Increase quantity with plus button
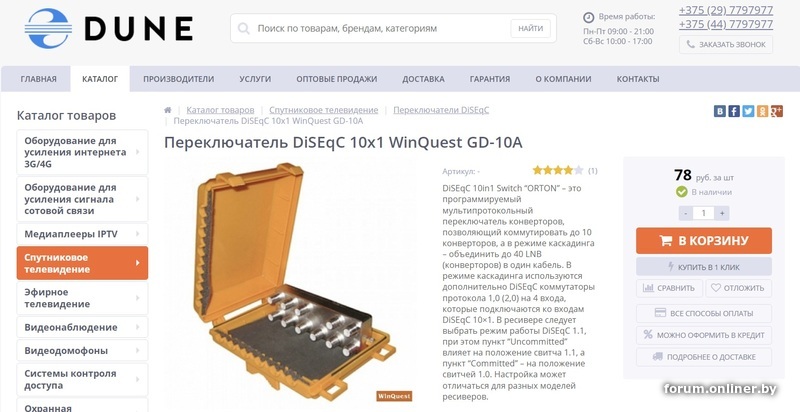800x412 pixels. (721, 213)
